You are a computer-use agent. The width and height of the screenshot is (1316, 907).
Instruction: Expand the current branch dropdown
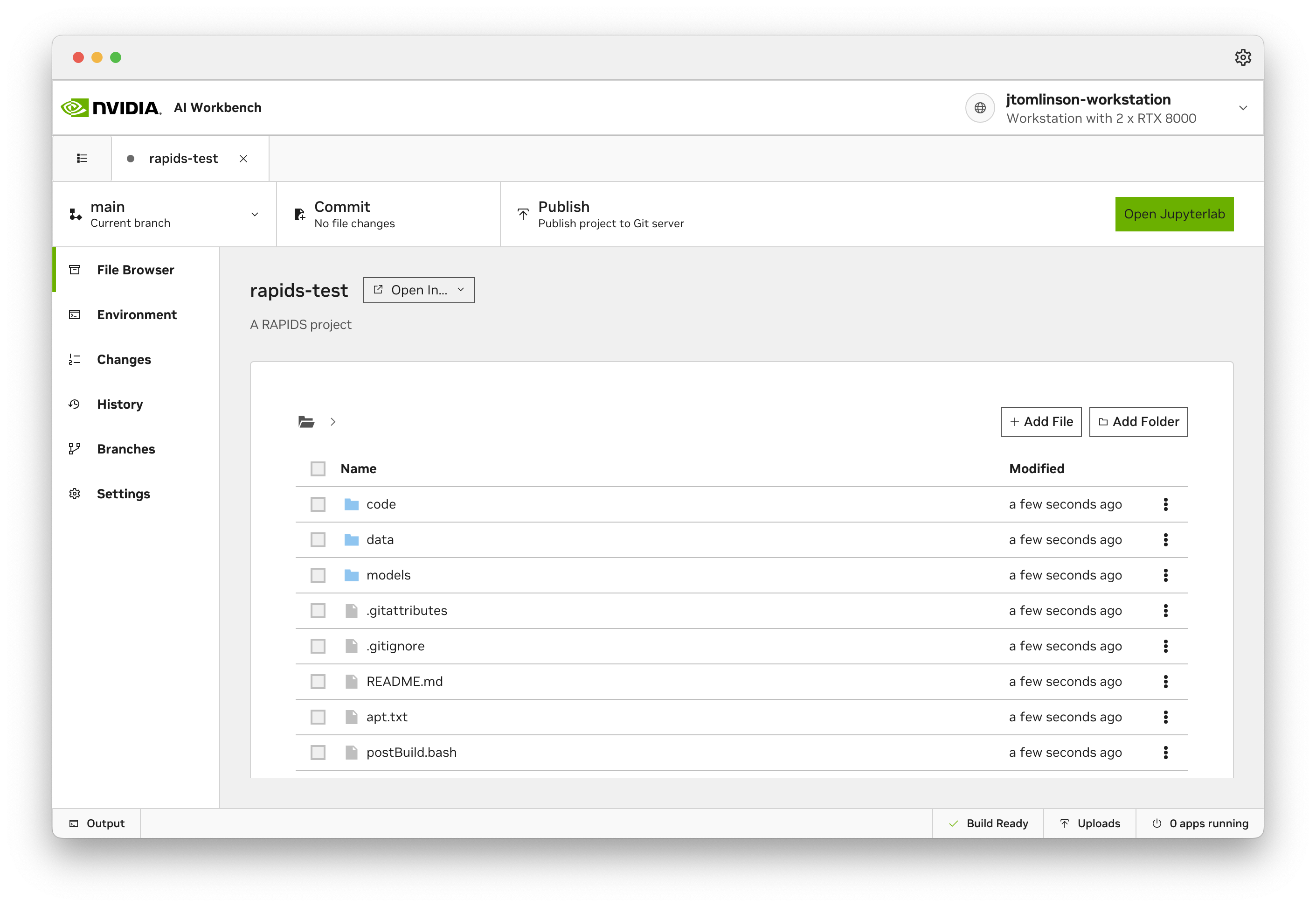click(x=254, y=214)
